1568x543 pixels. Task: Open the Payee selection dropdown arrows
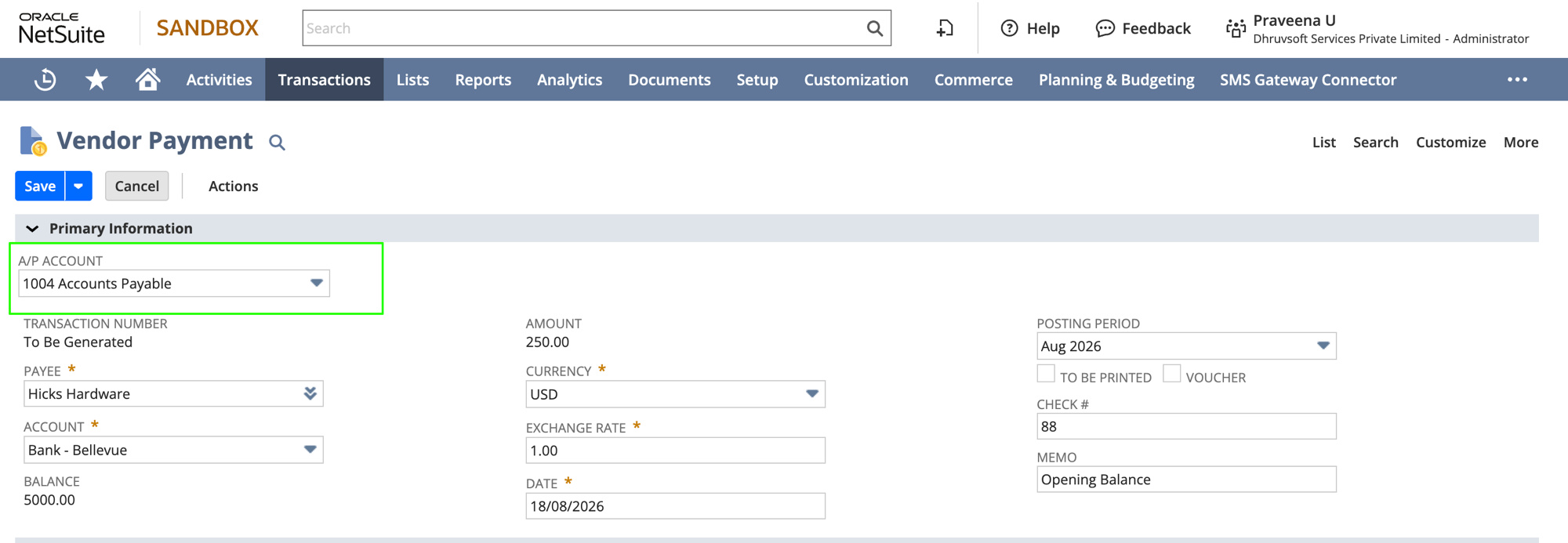pyautogui.click(x=310, y=393)
